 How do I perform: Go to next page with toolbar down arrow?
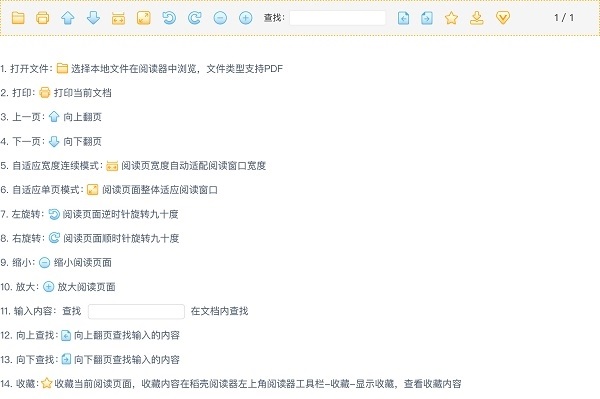(x=93, y=18)
